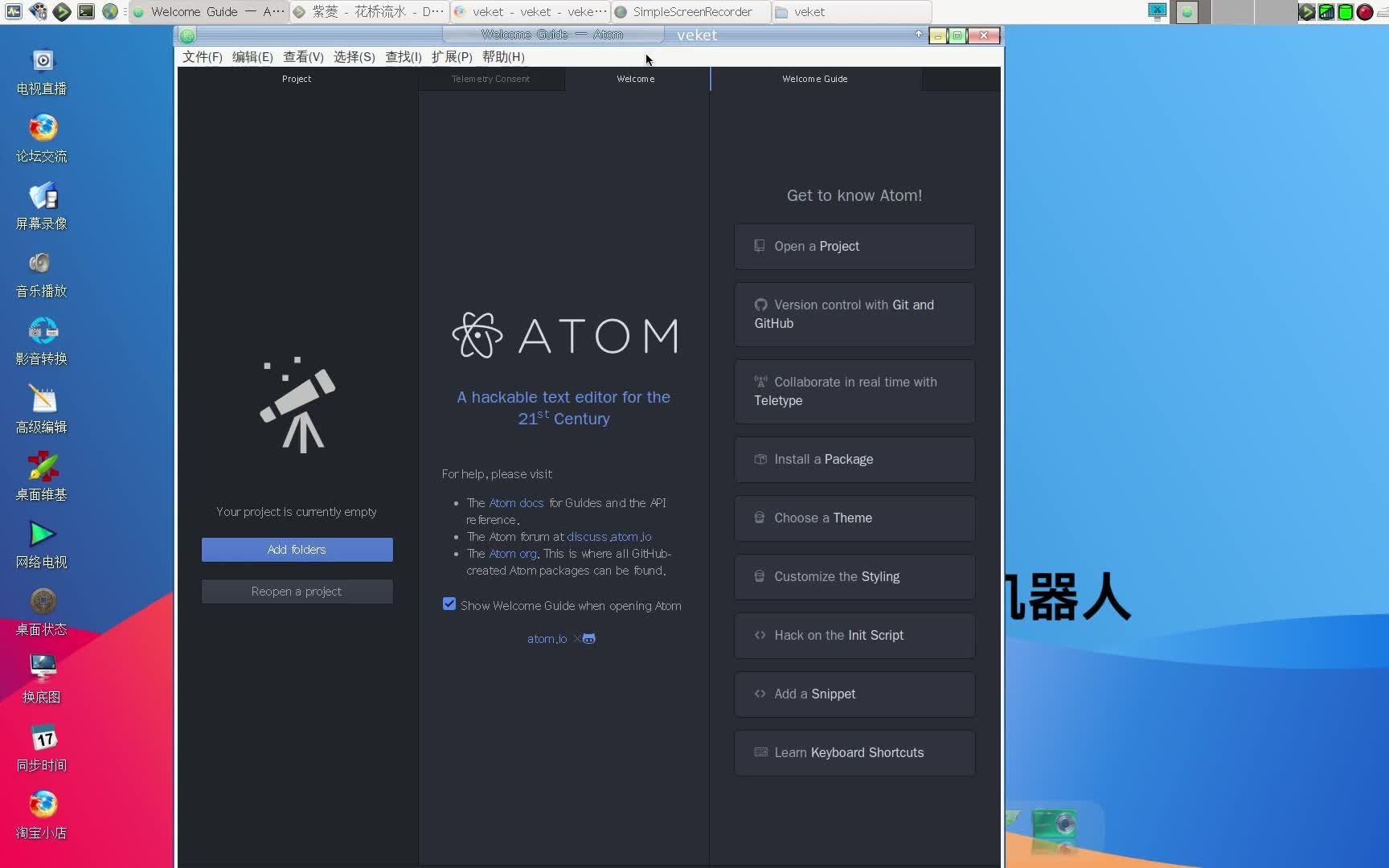Open the 论坛交流 desktop shortcut
The width and height of the screenshot is (1389, 868).
(x=42, y=139)
